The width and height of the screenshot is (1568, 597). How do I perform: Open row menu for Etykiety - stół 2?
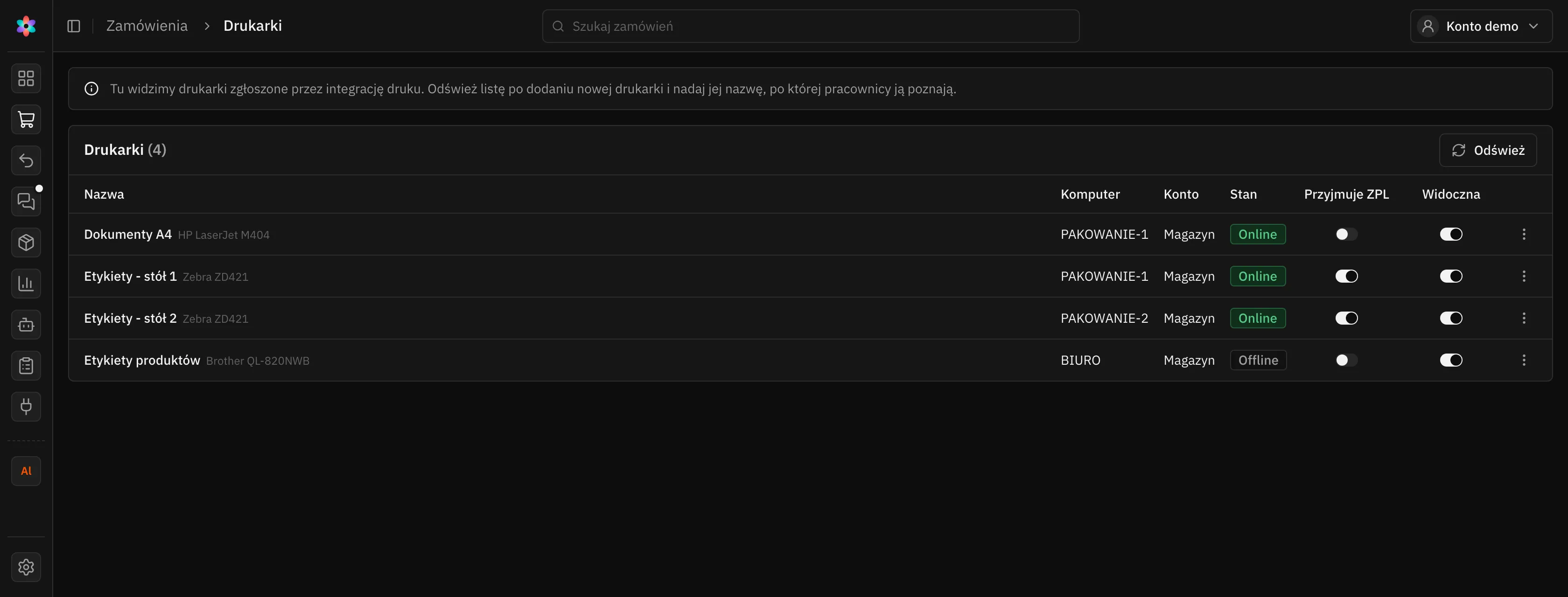[x=1524, y=318]
